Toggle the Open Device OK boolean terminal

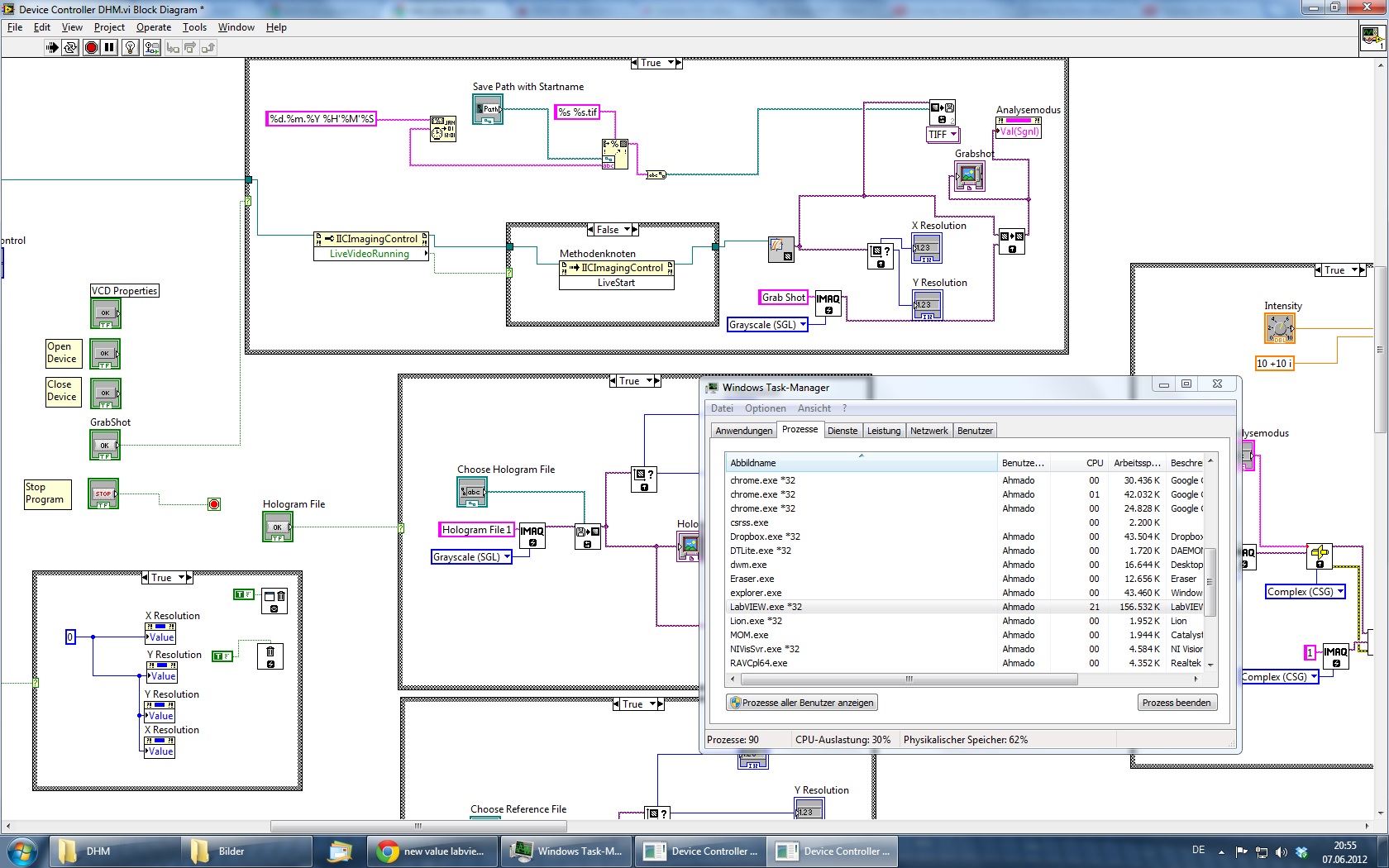(x=105, y=354)
